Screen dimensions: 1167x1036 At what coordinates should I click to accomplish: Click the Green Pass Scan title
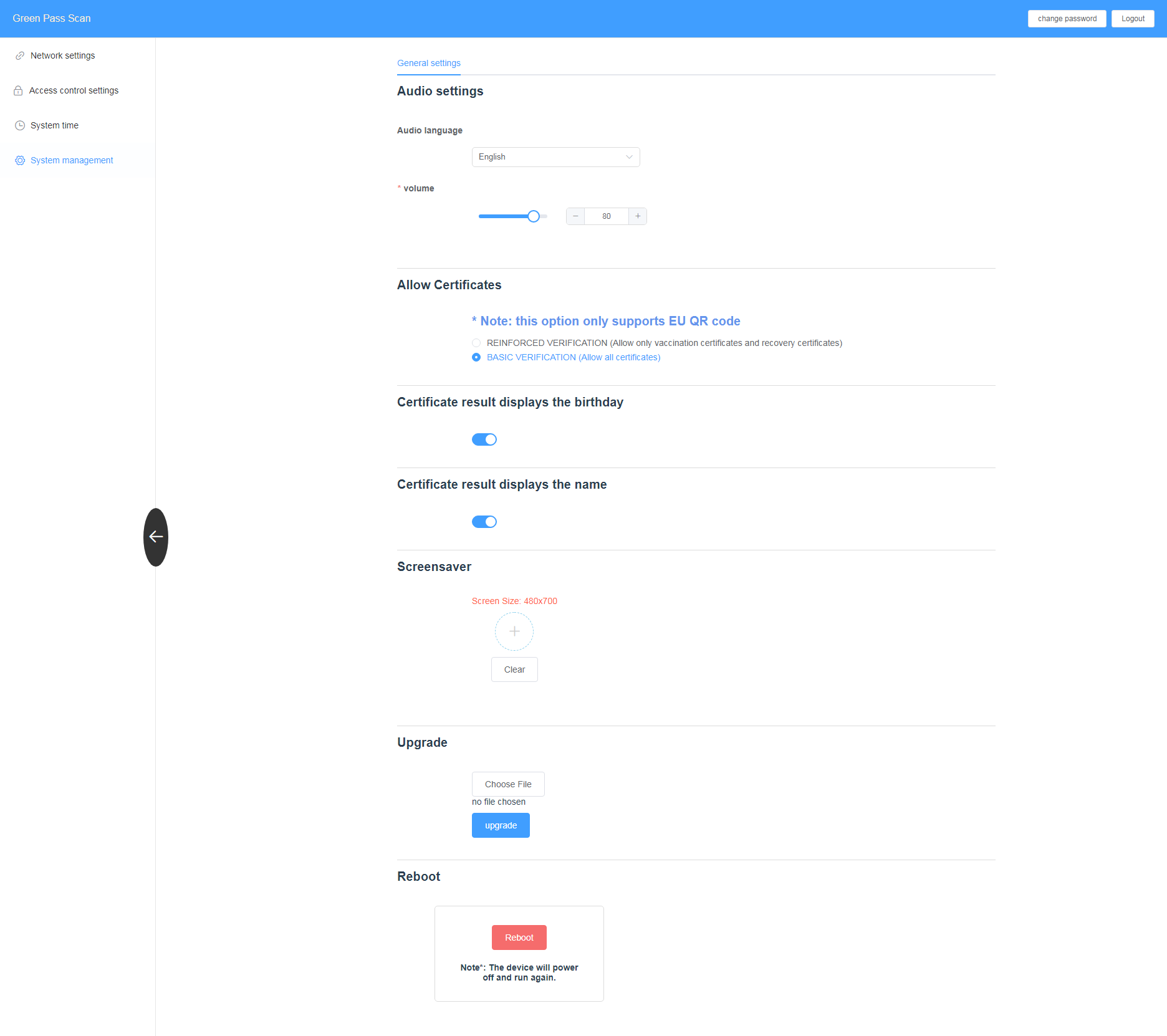52,19
